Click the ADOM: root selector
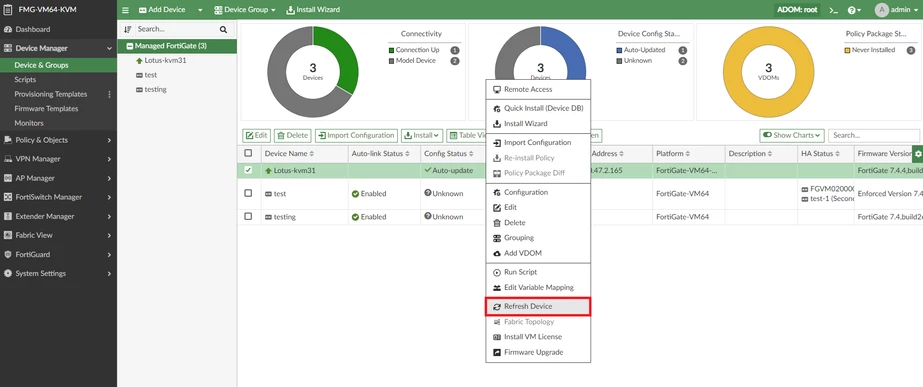The image size is (923, 387). click(x=798, y=10)
